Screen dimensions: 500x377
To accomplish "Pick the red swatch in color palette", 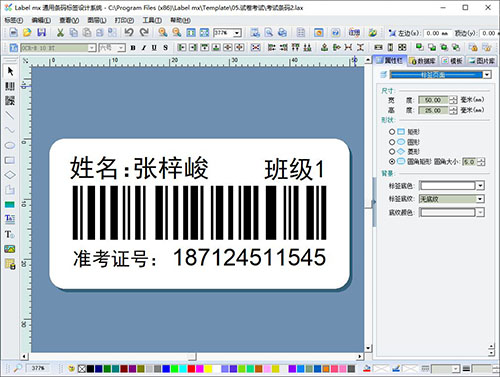I will pyautogui.click(x=191, y=369).
